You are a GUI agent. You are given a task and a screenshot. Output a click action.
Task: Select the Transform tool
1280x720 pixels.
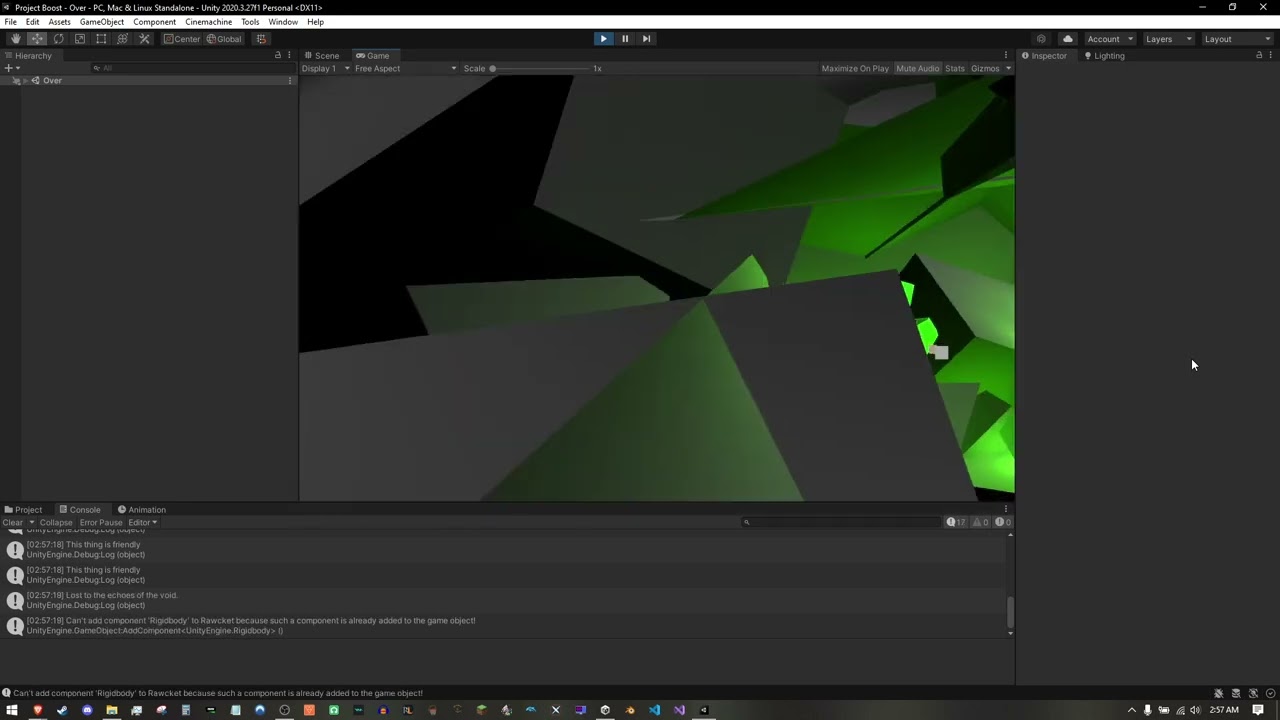click(x=123, y=39)
